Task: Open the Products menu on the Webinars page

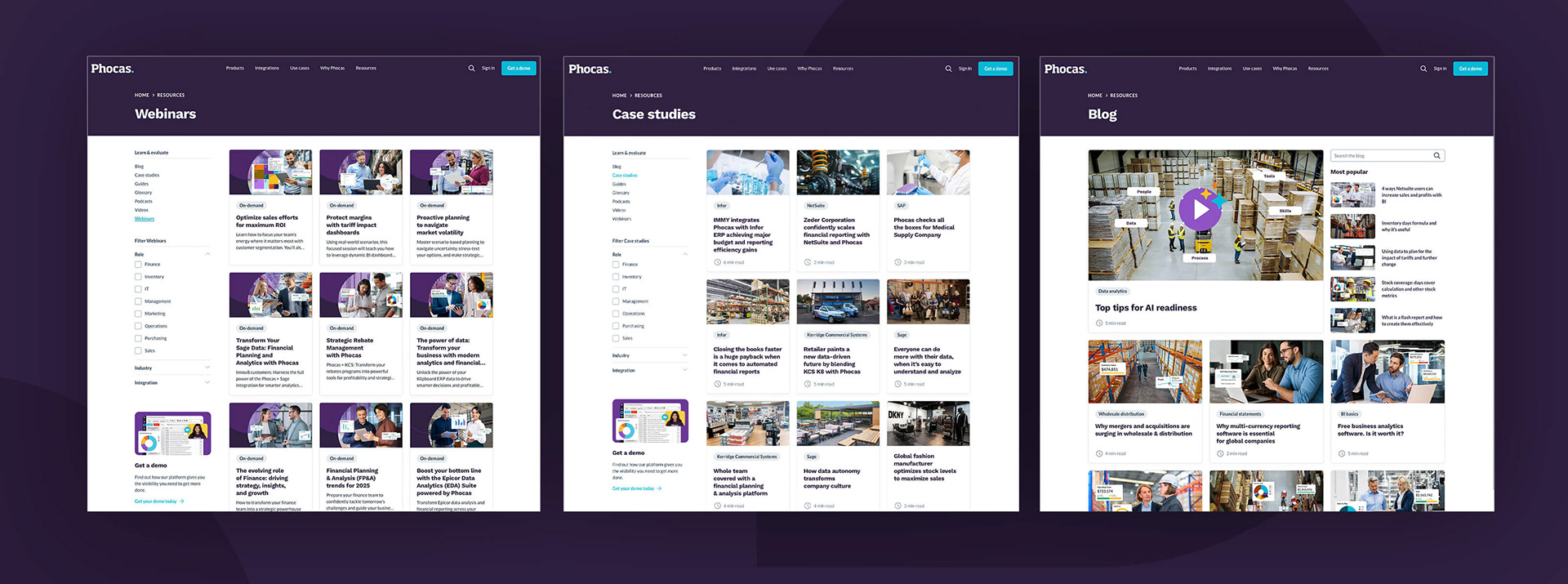Action: (x=235, y=69)
